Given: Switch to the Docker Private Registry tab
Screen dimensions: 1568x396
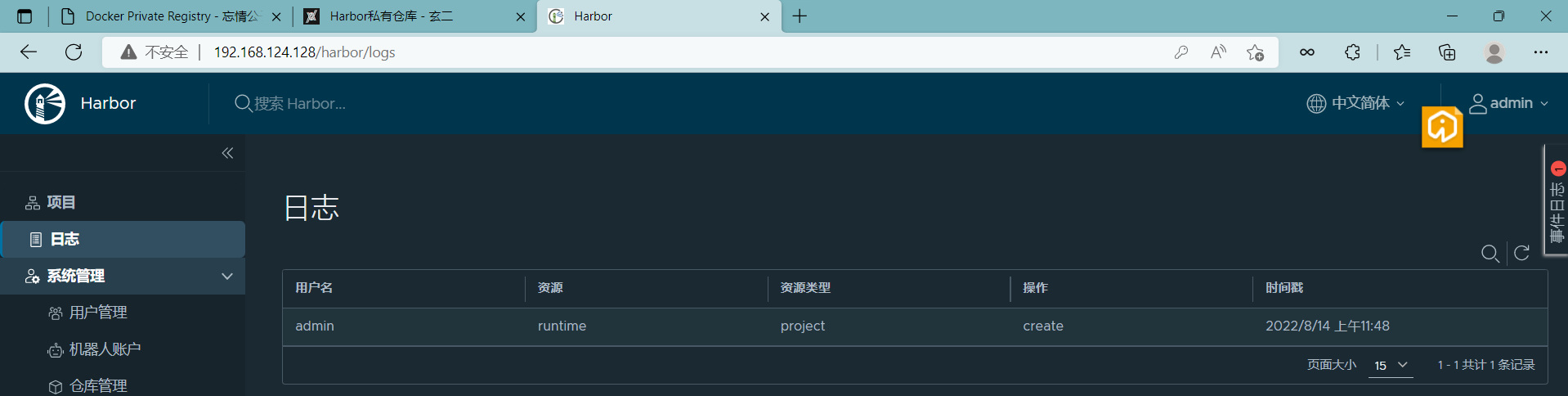Looking at the screenshot, I should coord(172,16).
